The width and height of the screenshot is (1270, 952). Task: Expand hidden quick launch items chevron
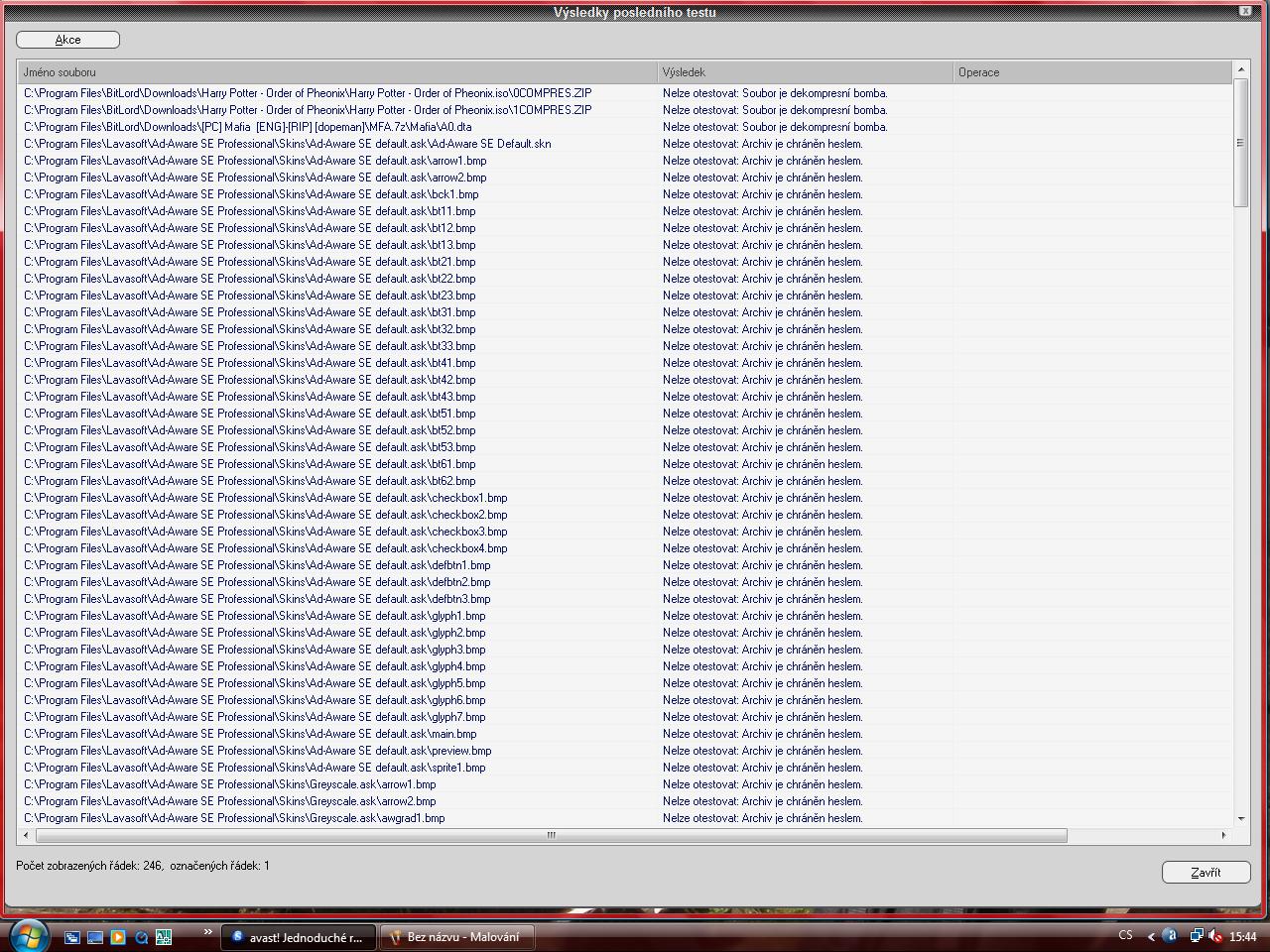[x=207, y=932]
